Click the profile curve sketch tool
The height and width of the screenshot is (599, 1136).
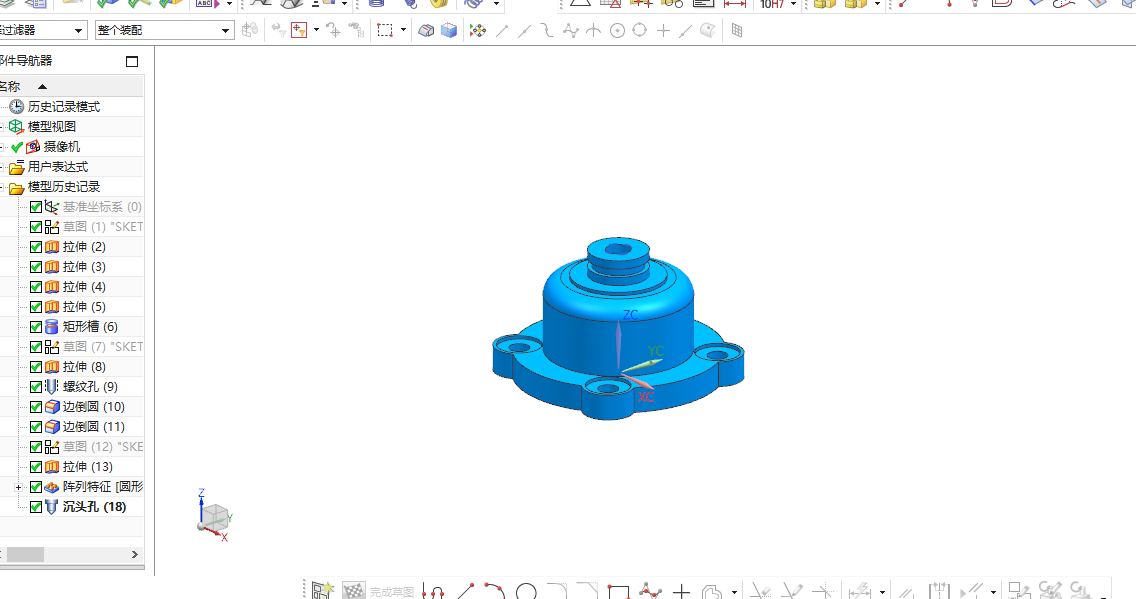pos(433,592)
